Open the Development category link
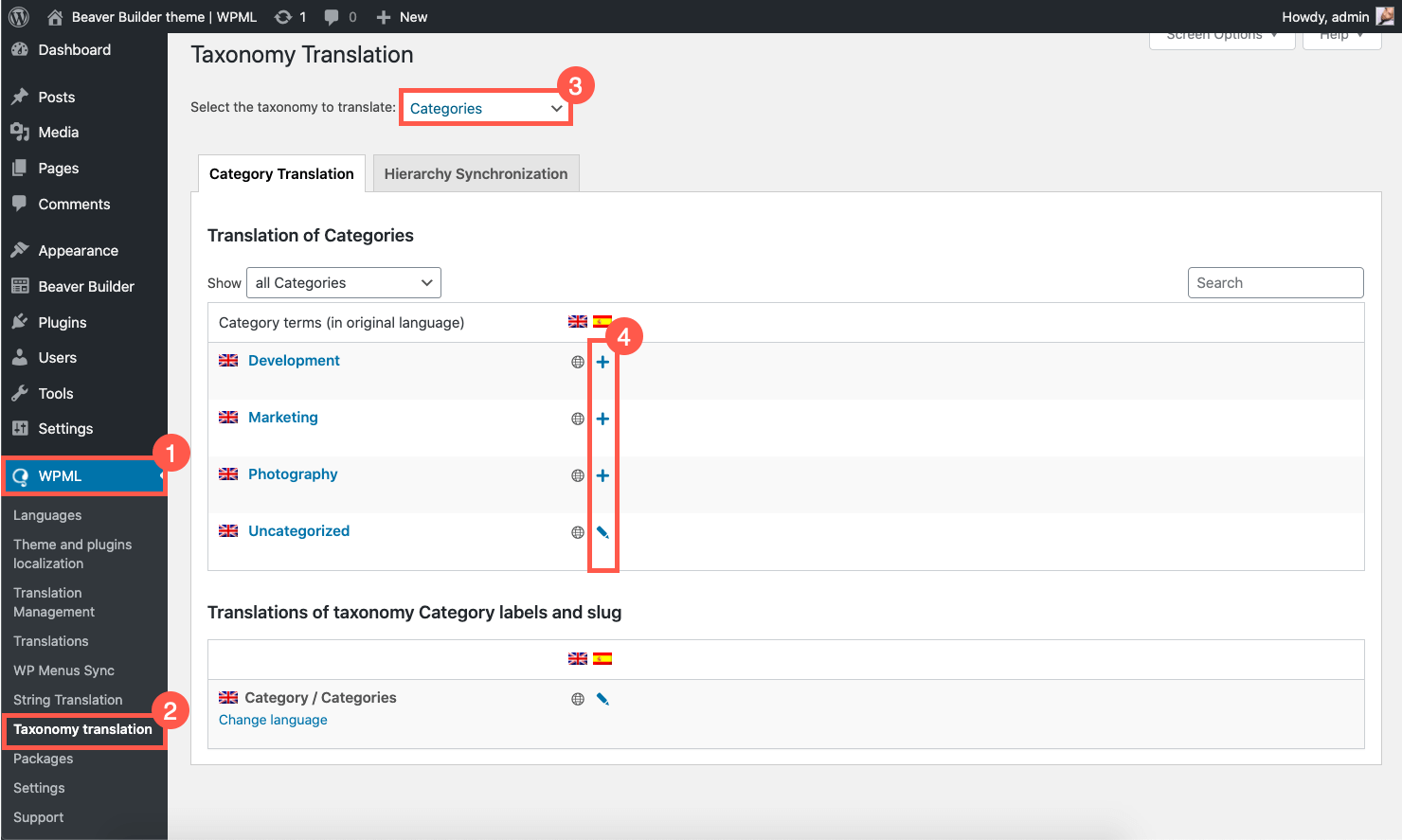The height and width of the screenshot is (840, 1402). tap(294, 361)
